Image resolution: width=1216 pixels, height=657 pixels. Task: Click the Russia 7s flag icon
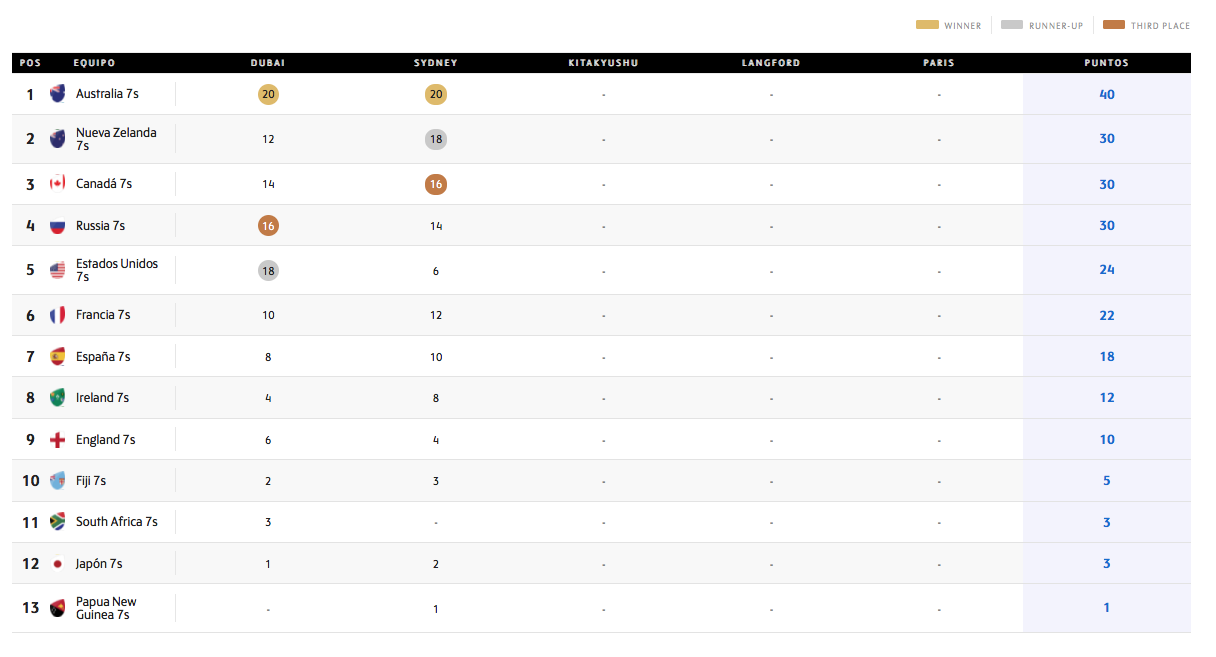tap(58, 226)
